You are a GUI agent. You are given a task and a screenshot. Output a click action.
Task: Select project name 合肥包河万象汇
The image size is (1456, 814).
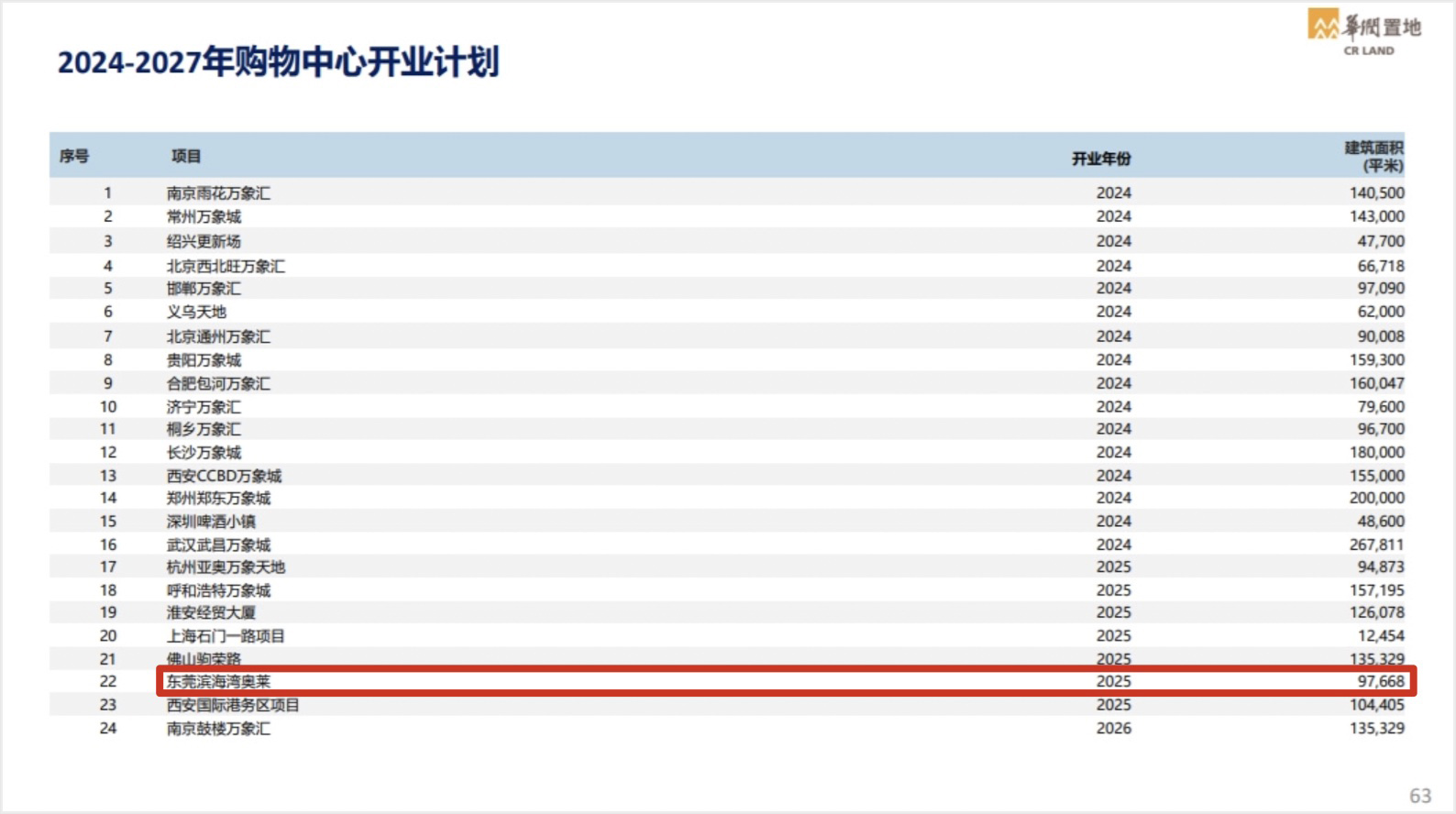pos(218,383)
